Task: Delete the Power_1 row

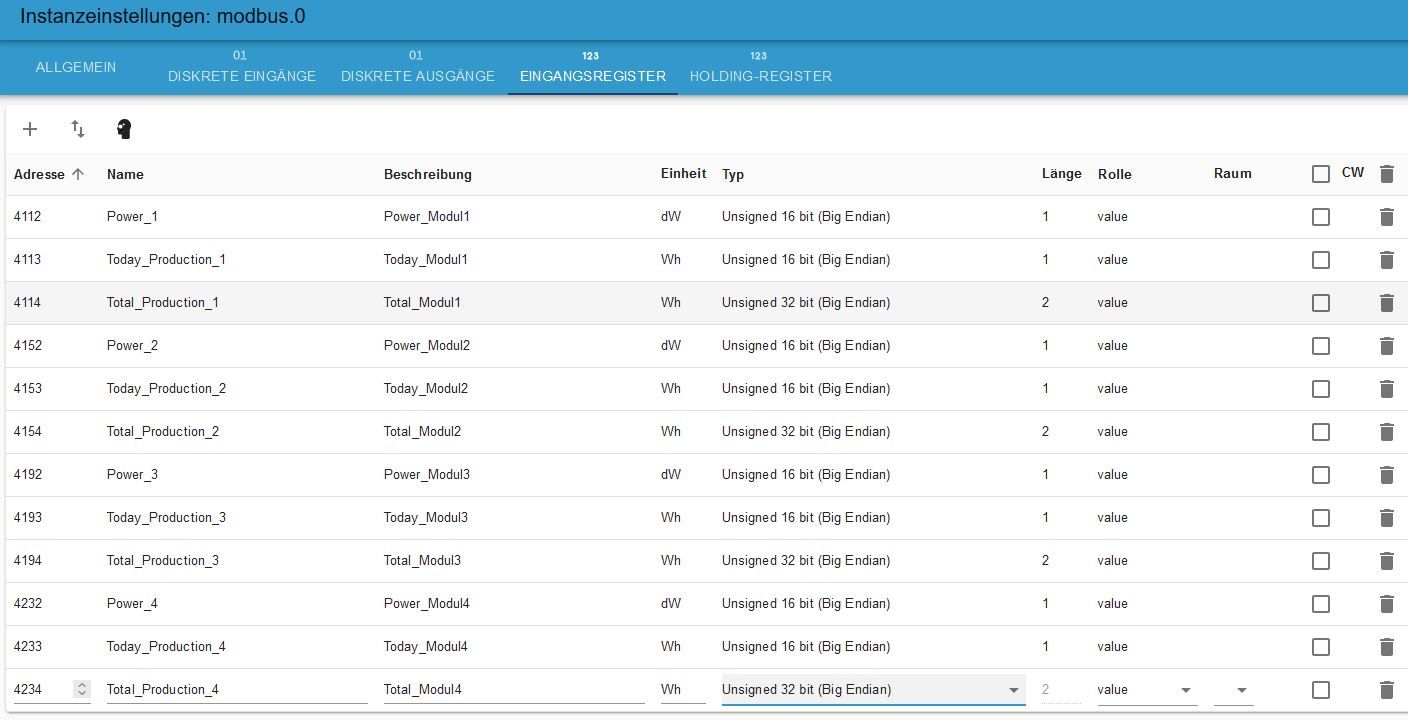Action: [x=1386, y=217]
